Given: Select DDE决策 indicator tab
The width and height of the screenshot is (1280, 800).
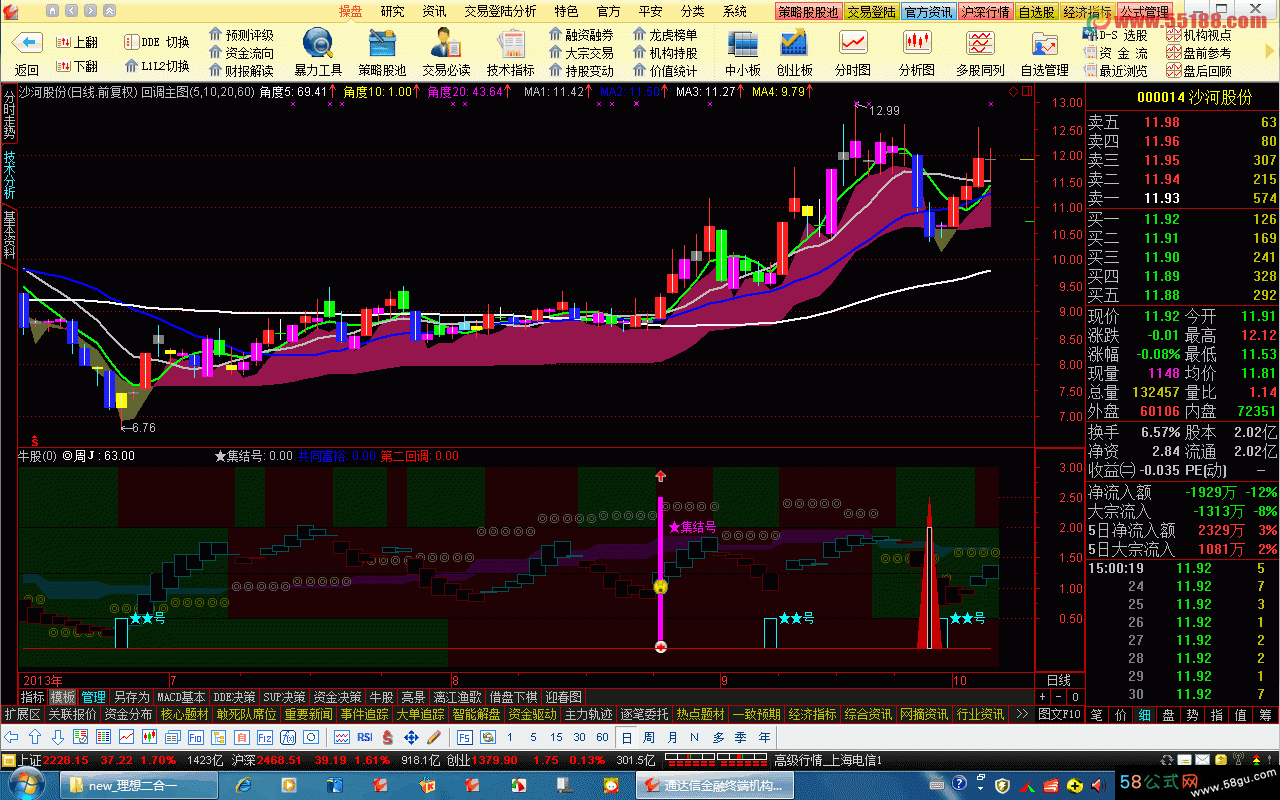Looking at the screenshot, I should 235,697.
